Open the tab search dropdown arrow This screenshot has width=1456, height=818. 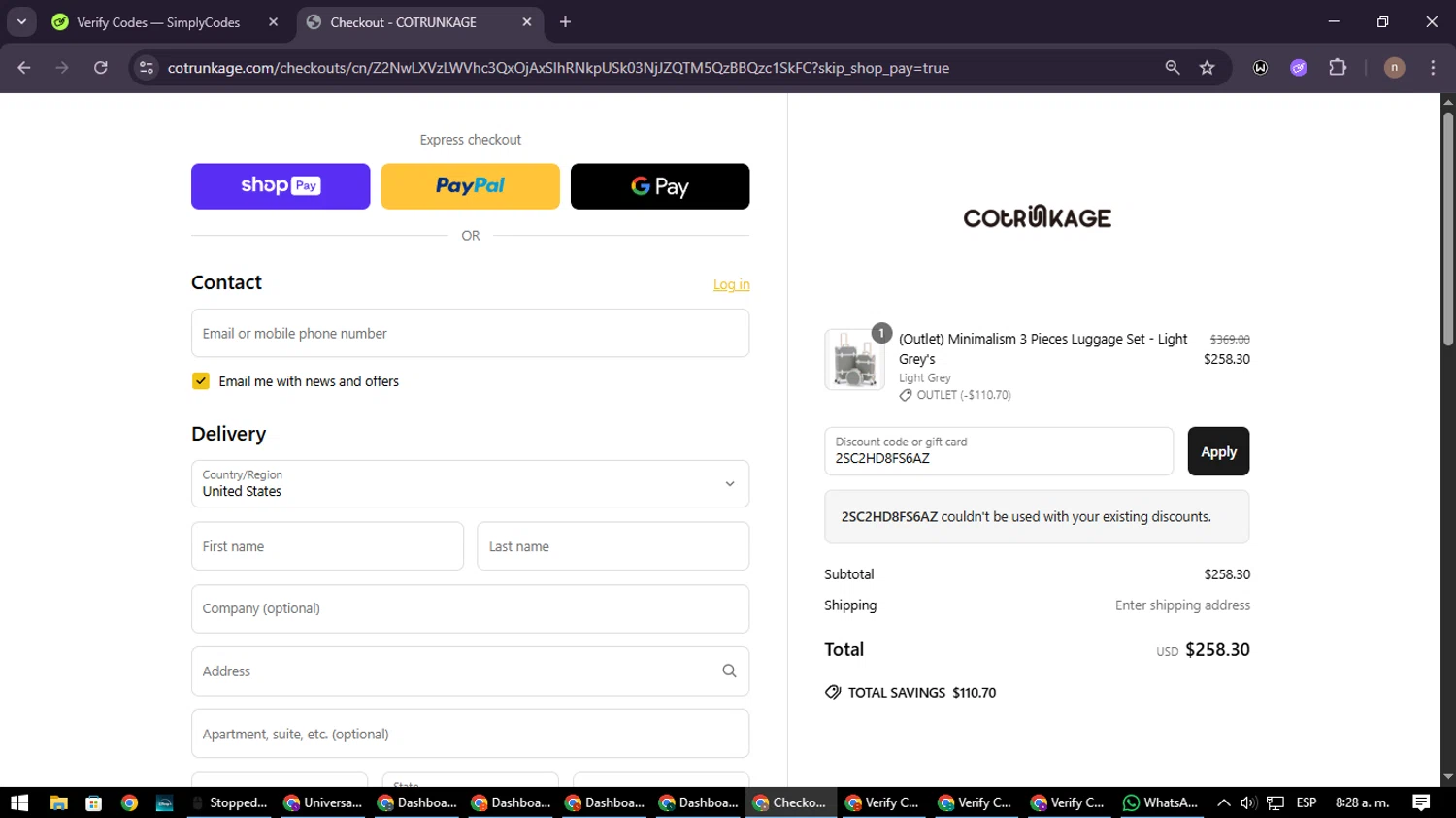tap(21, 22)
